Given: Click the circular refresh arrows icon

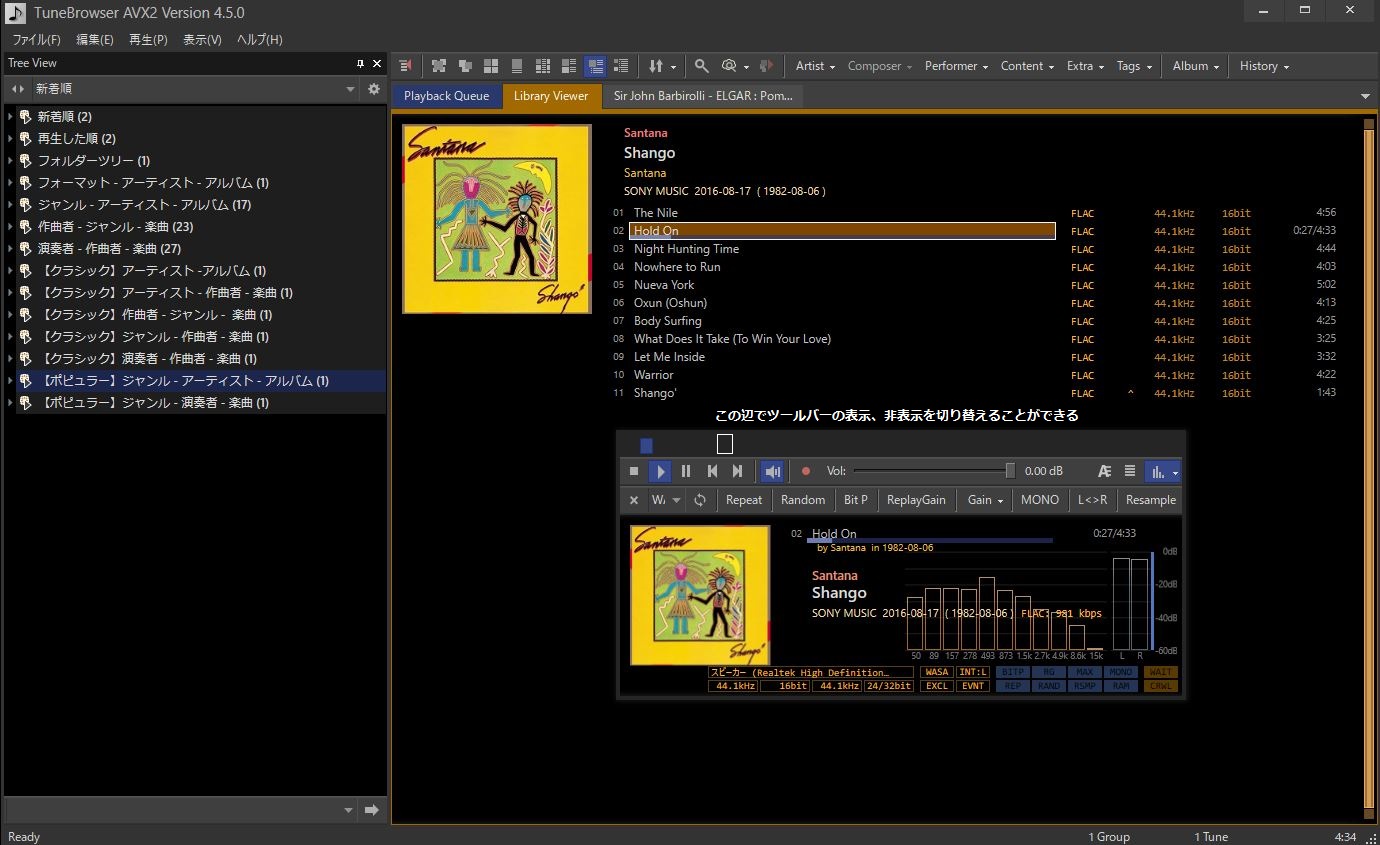Looking at the screenshot, I should pos(700,500).
